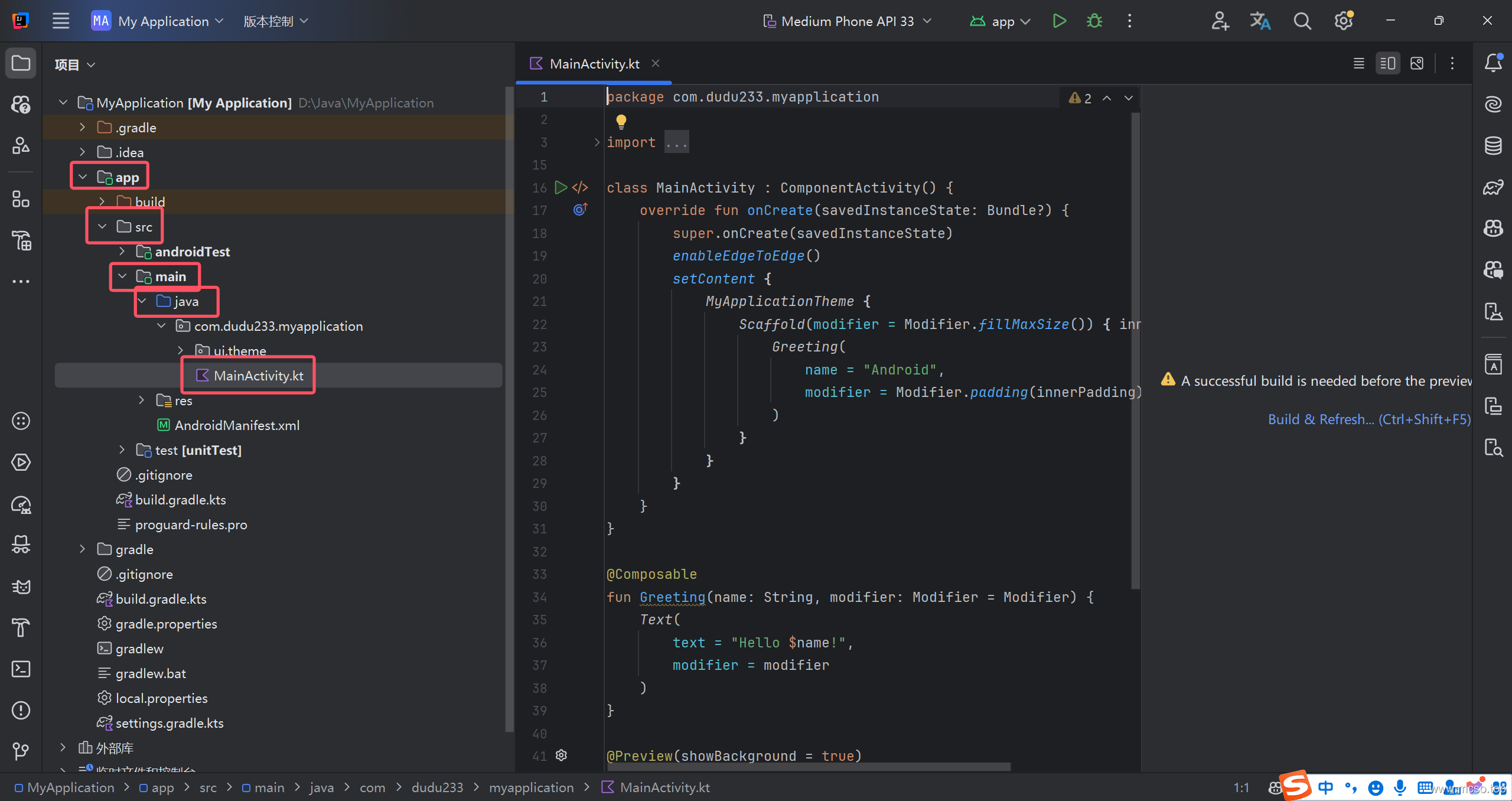Image resolution: width=1512 pixels, height=801 pixels.
Task: Open Gradle elephant icon in right sidebar
Action: pos(1493,187)
